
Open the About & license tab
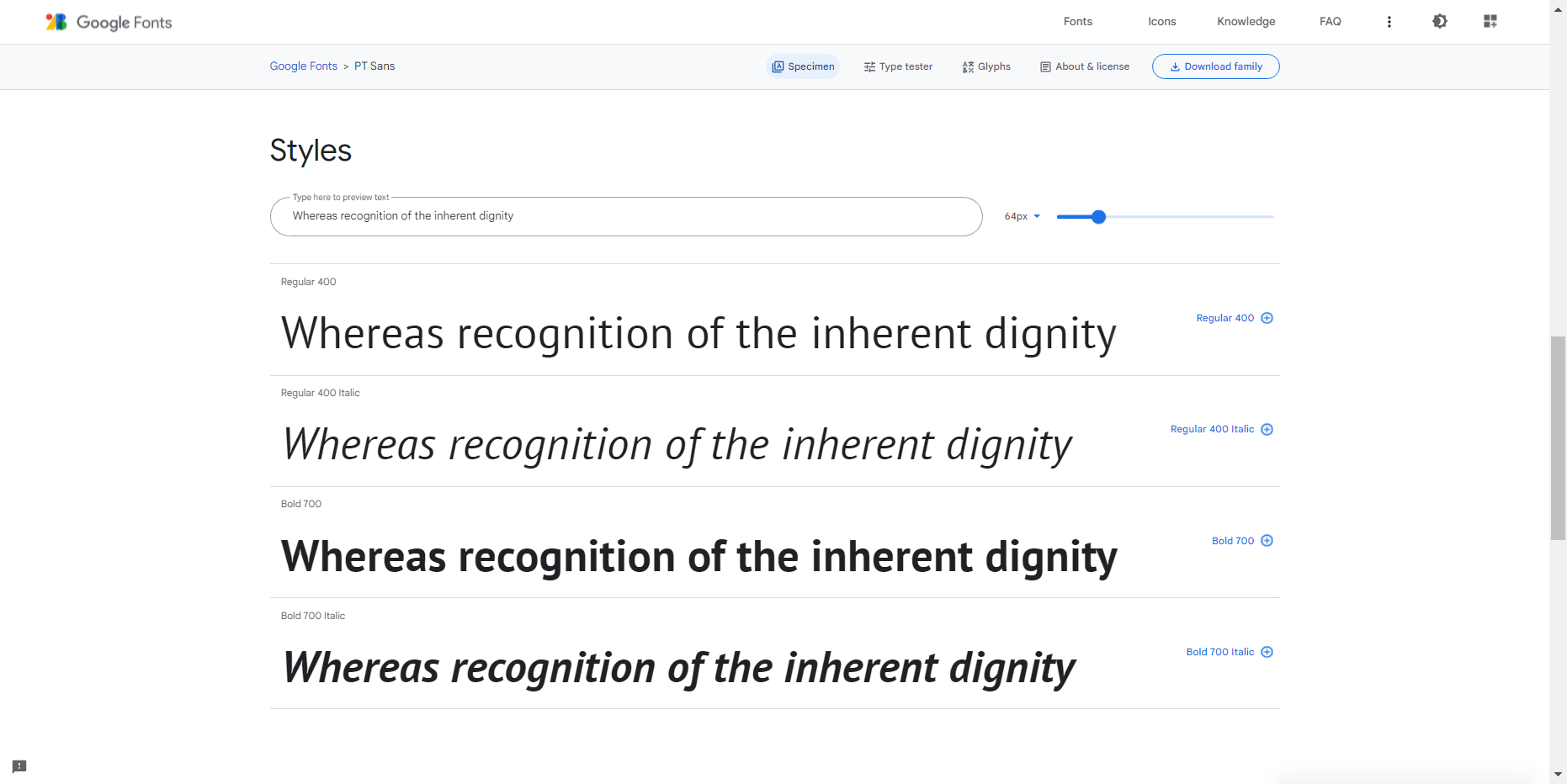1085,66
